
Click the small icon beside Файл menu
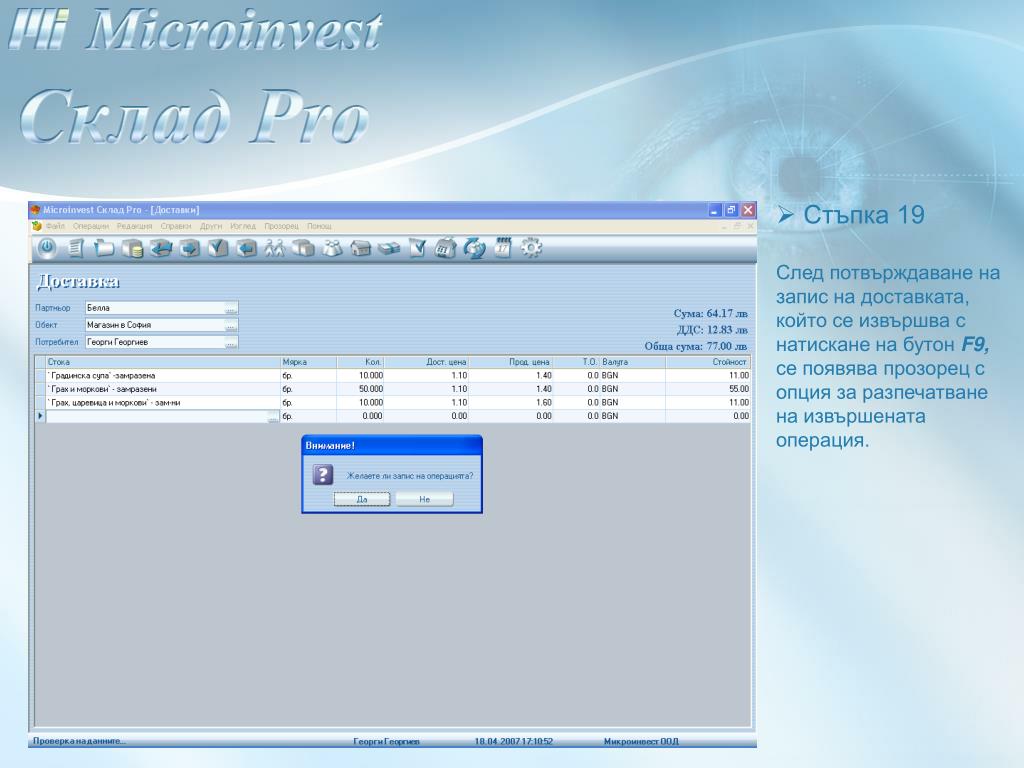[37, 226]
